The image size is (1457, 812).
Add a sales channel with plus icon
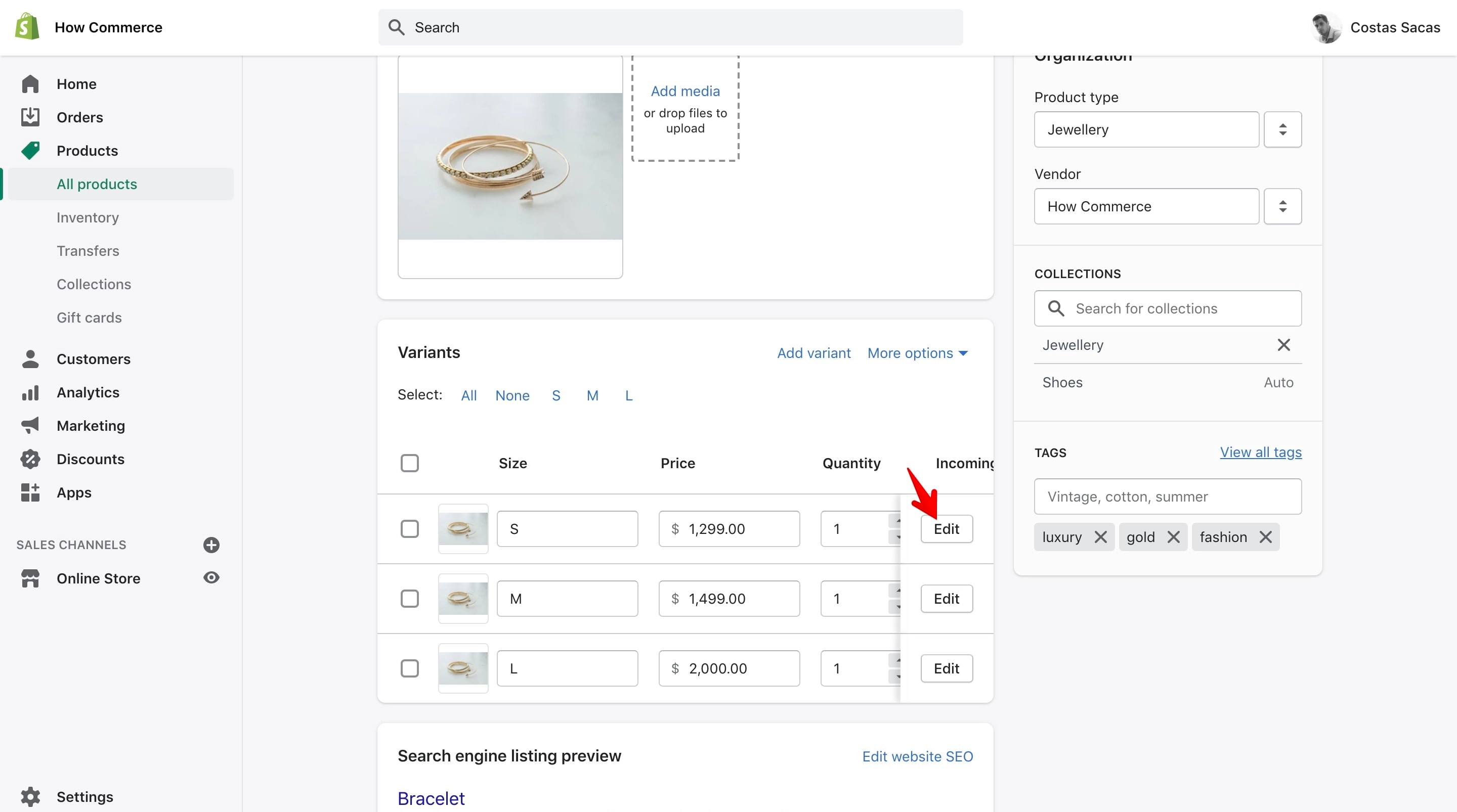211,545
